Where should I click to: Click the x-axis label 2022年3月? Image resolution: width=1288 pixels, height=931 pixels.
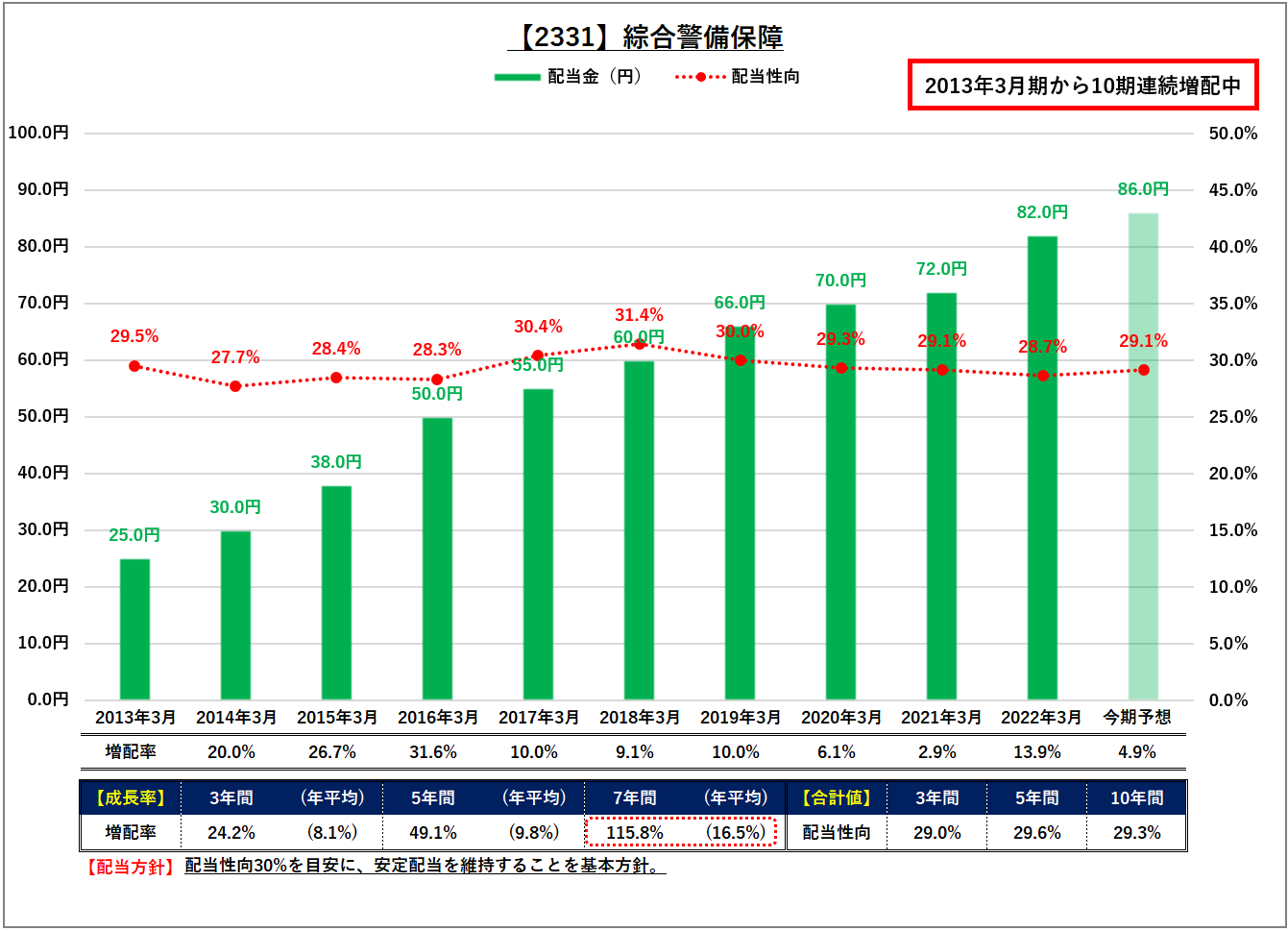coord(1041,718)
